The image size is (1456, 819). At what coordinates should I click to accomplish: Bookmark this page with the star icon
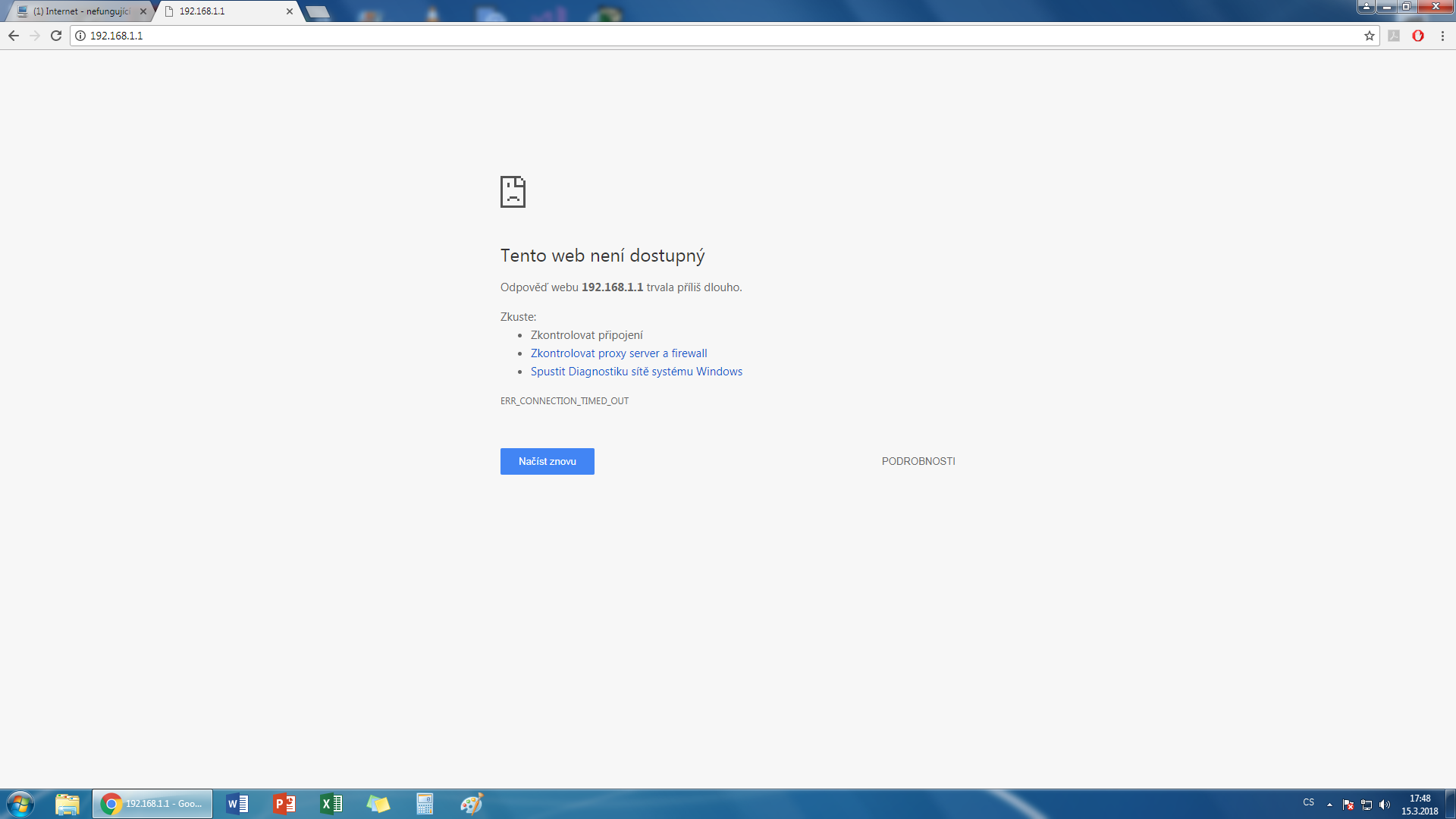click(1370, 36)
